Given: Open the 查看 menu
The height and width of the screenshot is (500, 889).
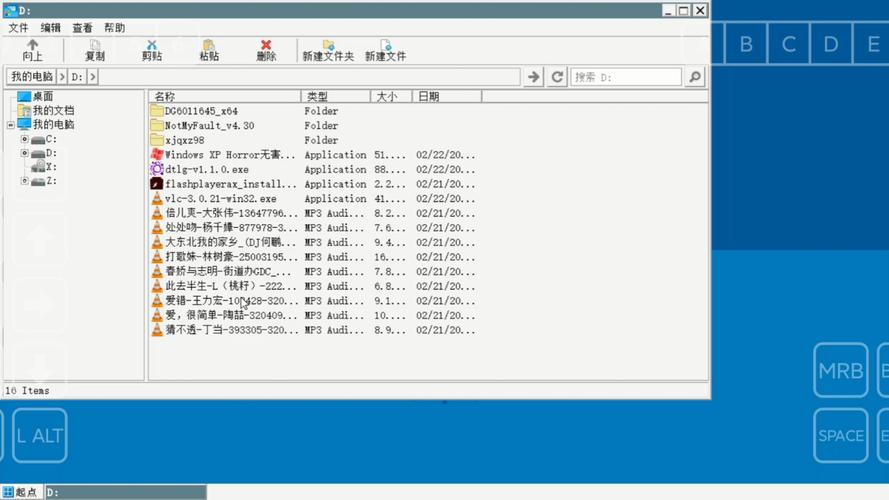Looking at the screenshot, I should (82, 28).
